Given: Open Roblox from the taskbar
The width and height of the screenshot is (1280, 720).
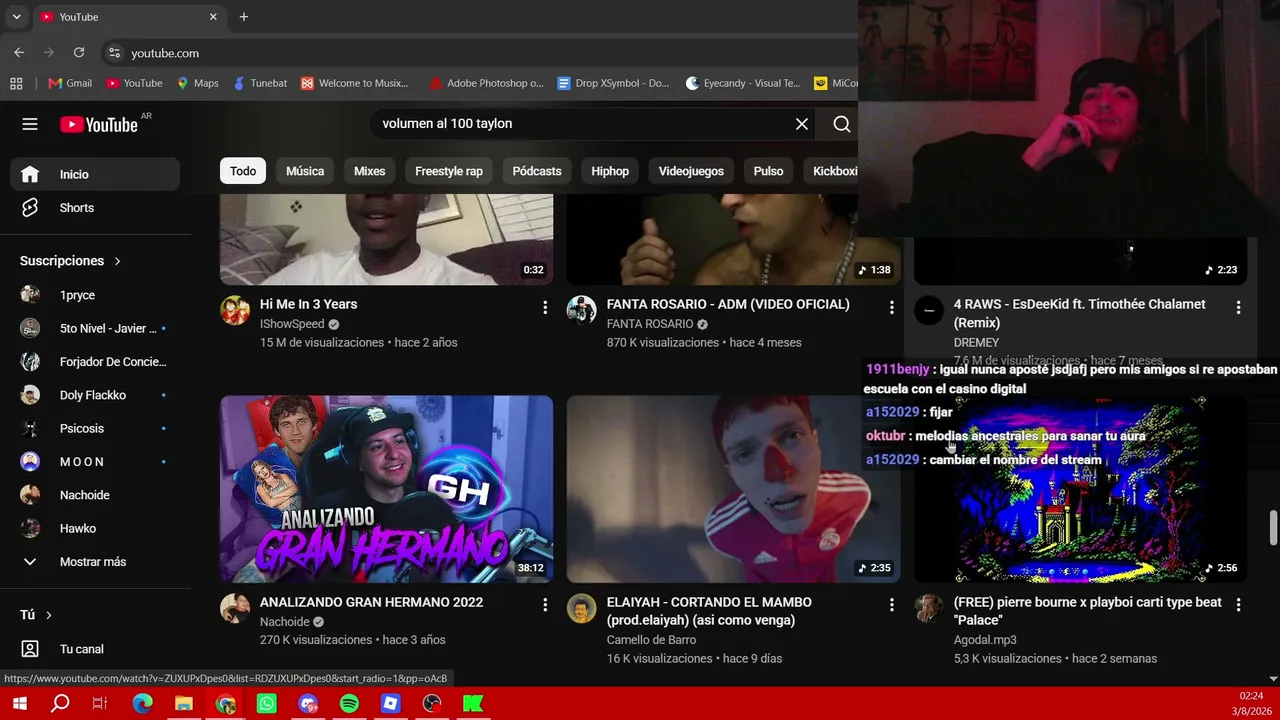Looking at the screenshot, I should pyautogui.click(x=390, y=704).
